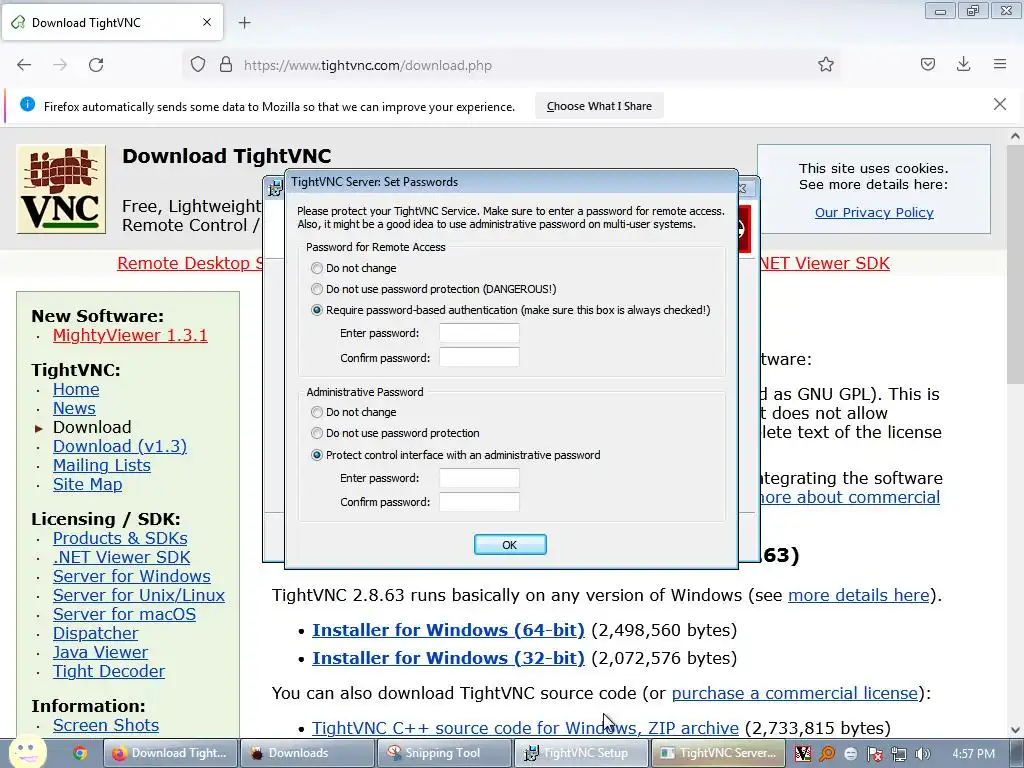Focus administrative Enter password field
Viewport: 1024px width, 768px height.
coord(479,478)
